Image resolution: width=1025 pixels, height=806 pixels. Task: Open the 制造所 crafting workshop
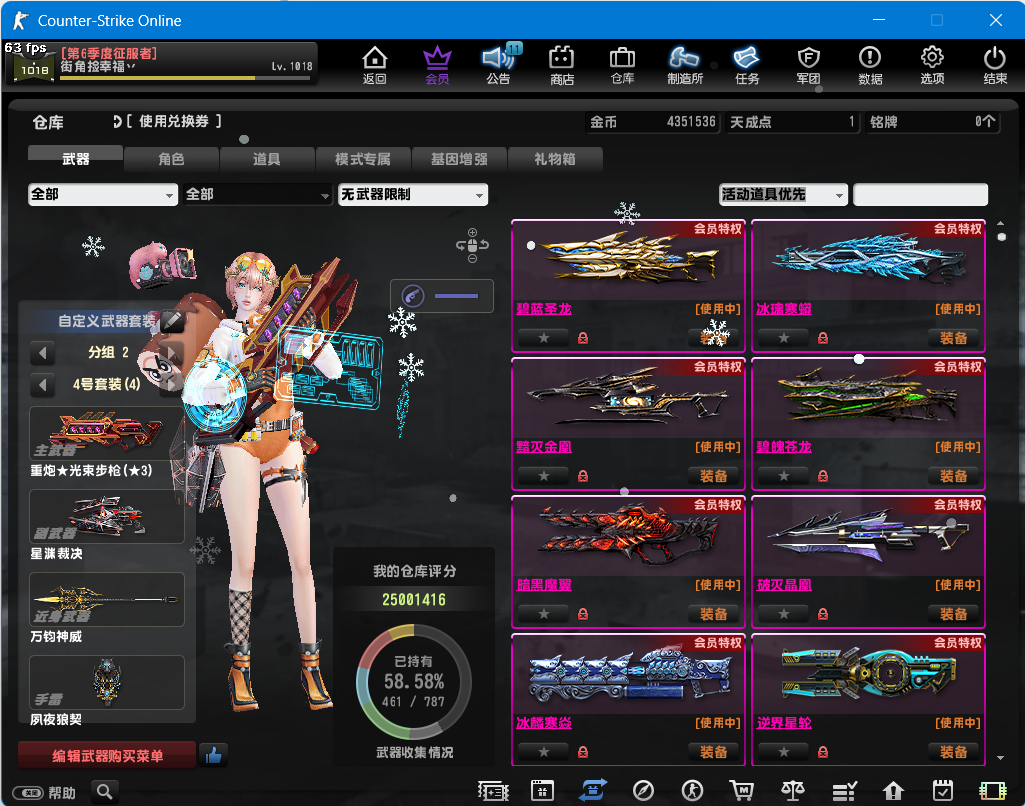[684, 65]
